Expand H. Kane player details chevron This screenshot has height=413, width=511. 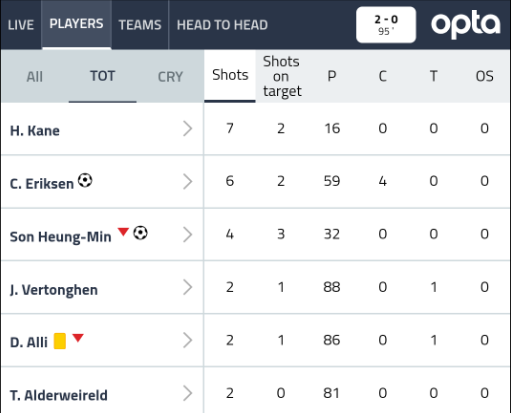(x=188, y=129)
